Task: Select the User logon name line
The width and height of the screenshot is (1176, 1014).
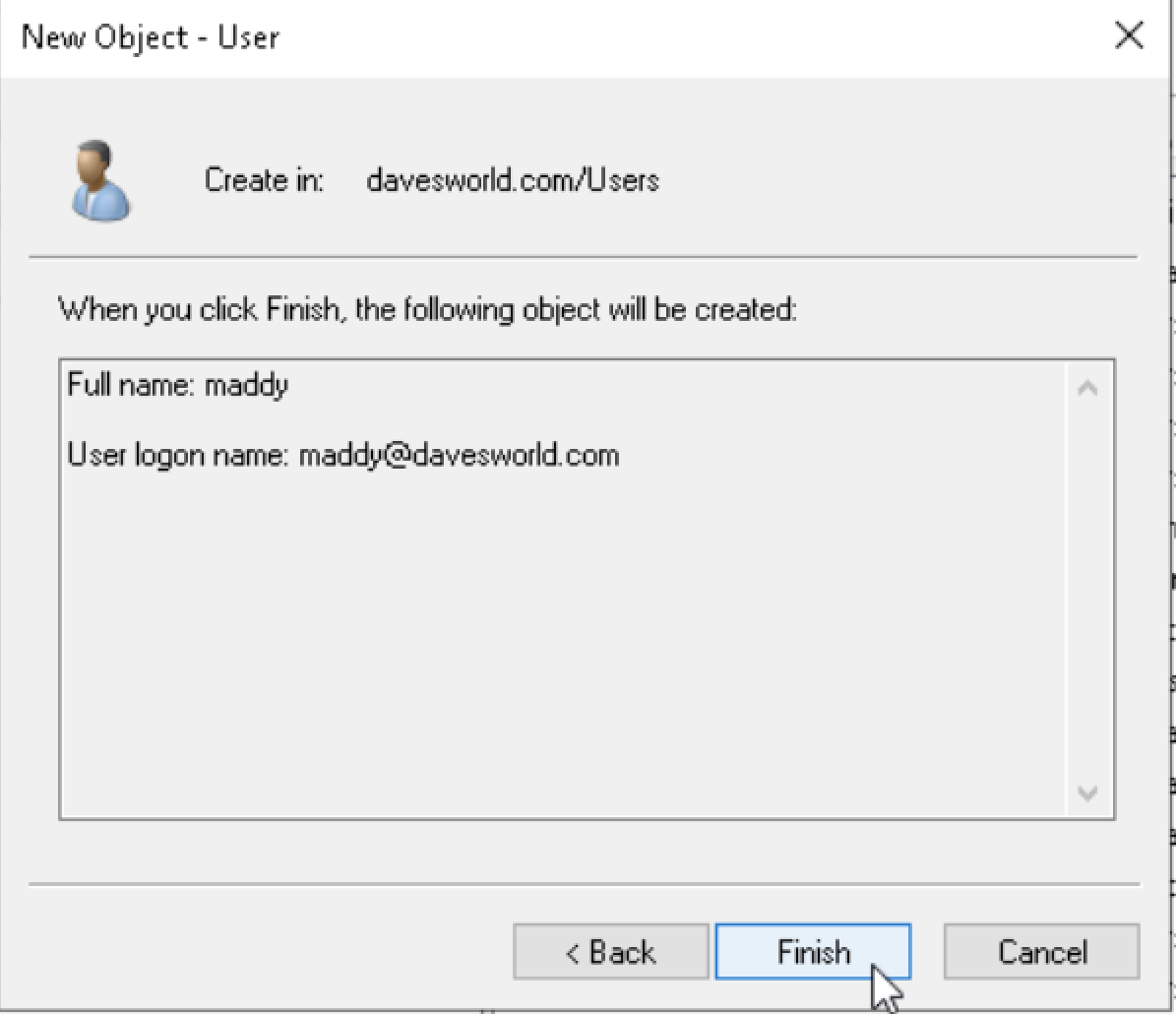Action: [343, 456]
